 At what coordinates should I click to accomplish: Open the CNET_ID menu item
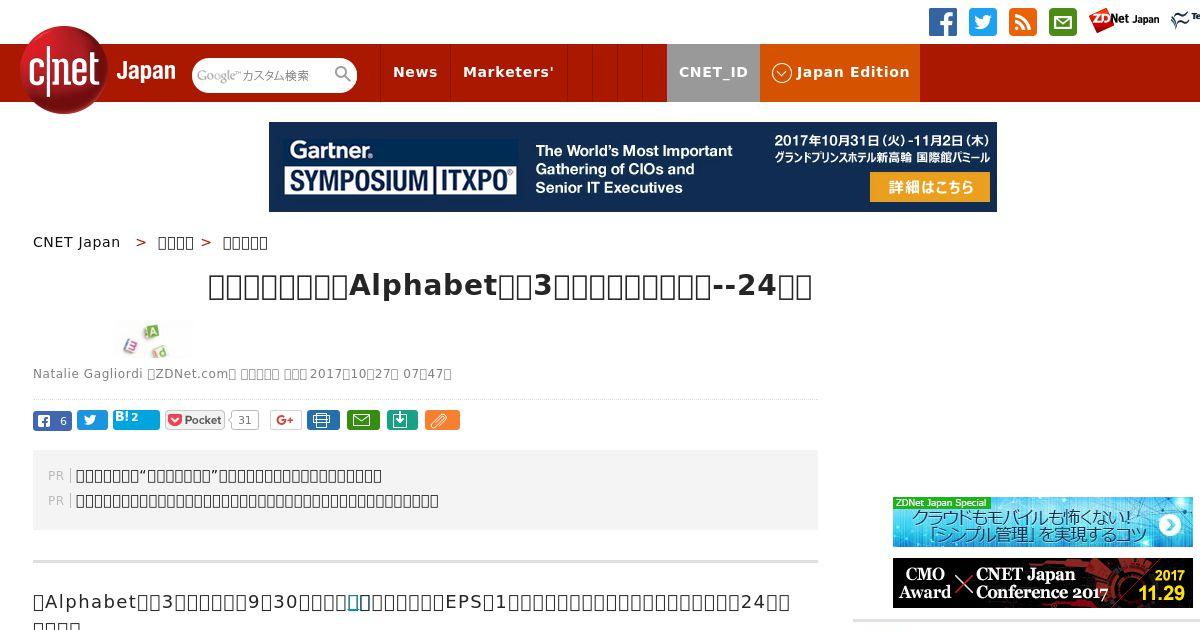point(713,72)
